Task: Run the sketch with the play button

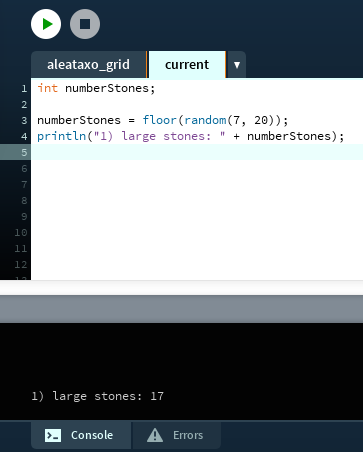Action: [x=46, y=24]
